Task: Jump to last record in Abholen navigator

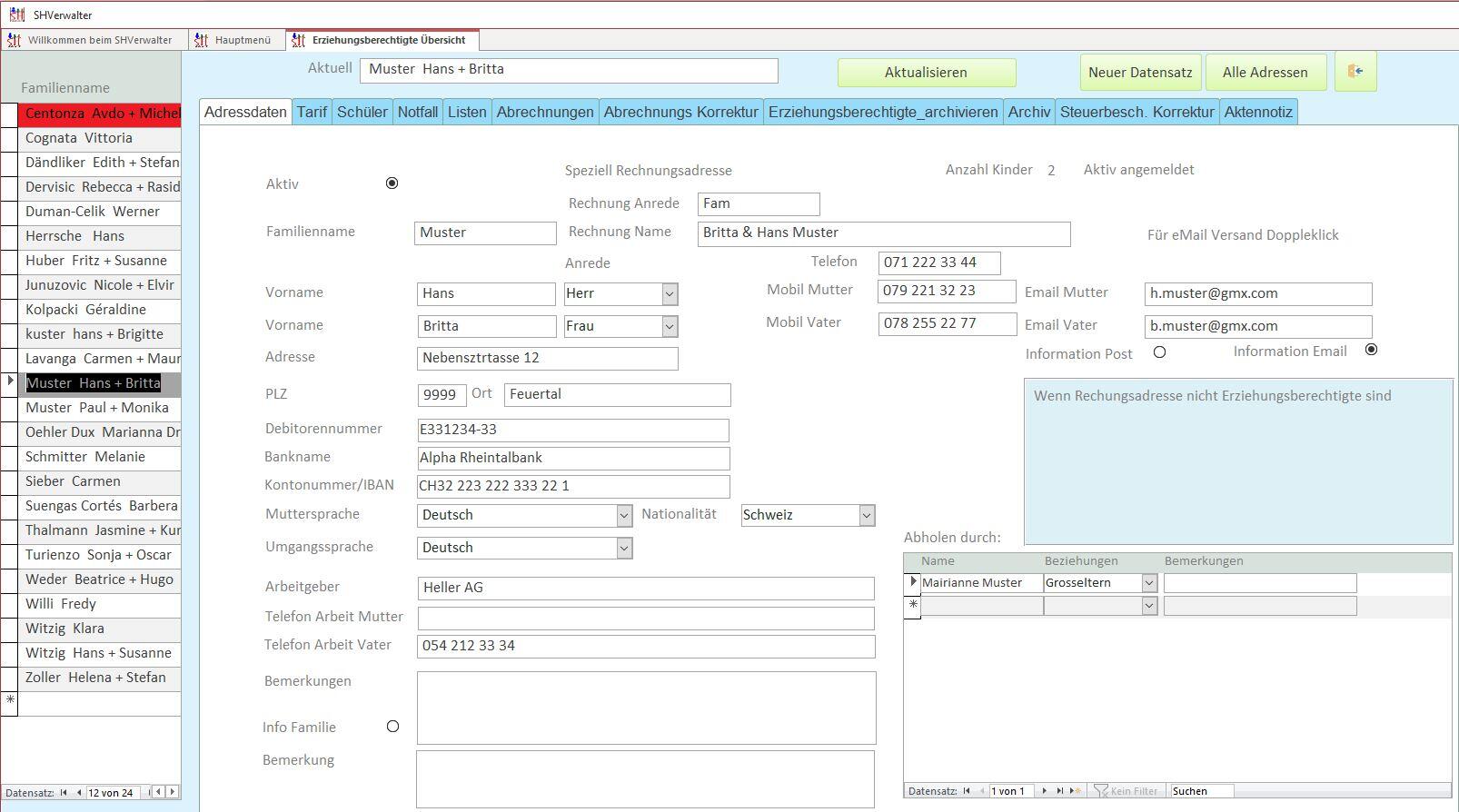Action: click(1059, 791)
